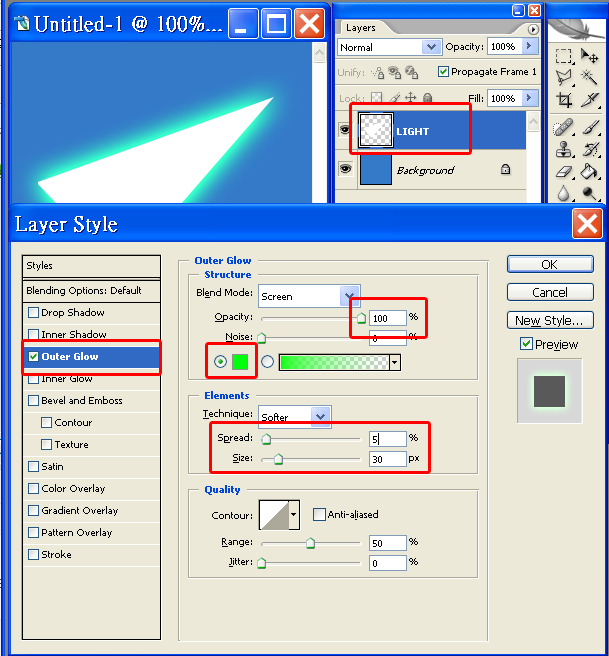Hide the Background layer using its eye

pyautogui.click(x=345, y=169)
